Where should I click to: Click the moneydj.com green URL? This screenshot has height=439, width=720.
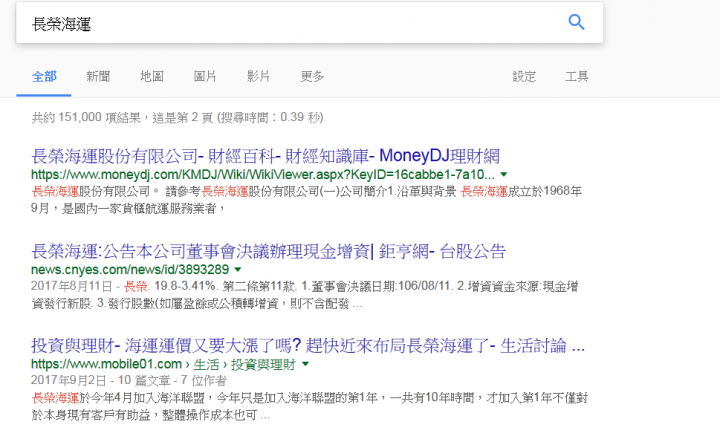click(263, 174)
